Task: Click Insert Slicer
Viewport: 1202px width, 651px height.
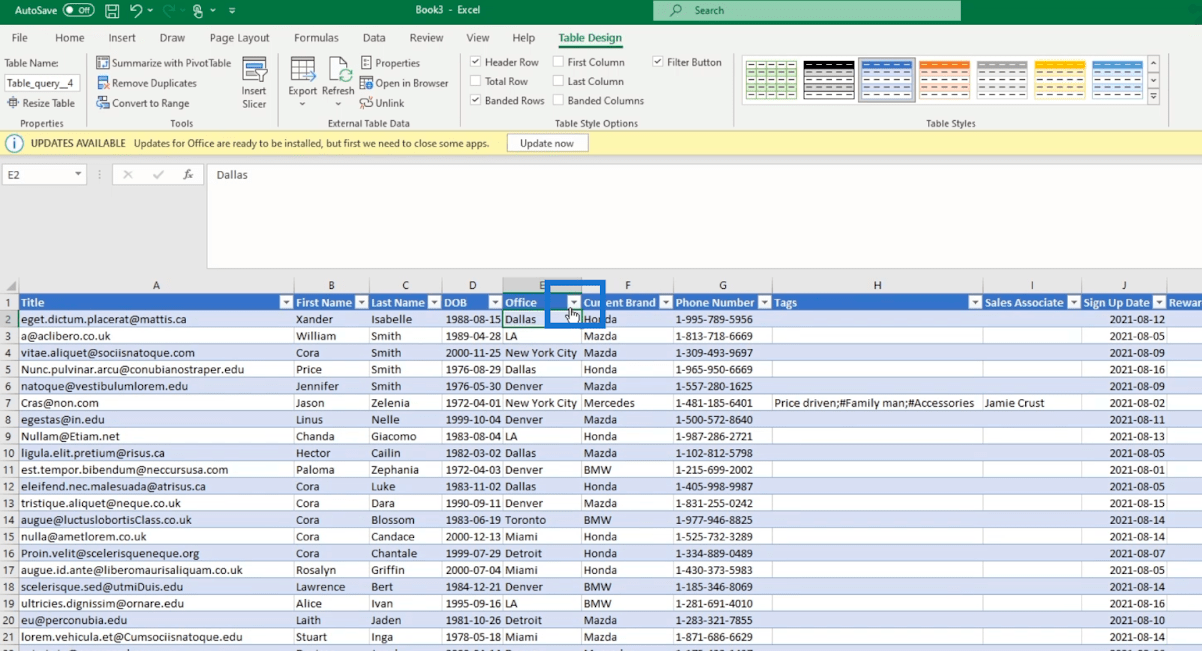Action: click(x=254, y=83)
